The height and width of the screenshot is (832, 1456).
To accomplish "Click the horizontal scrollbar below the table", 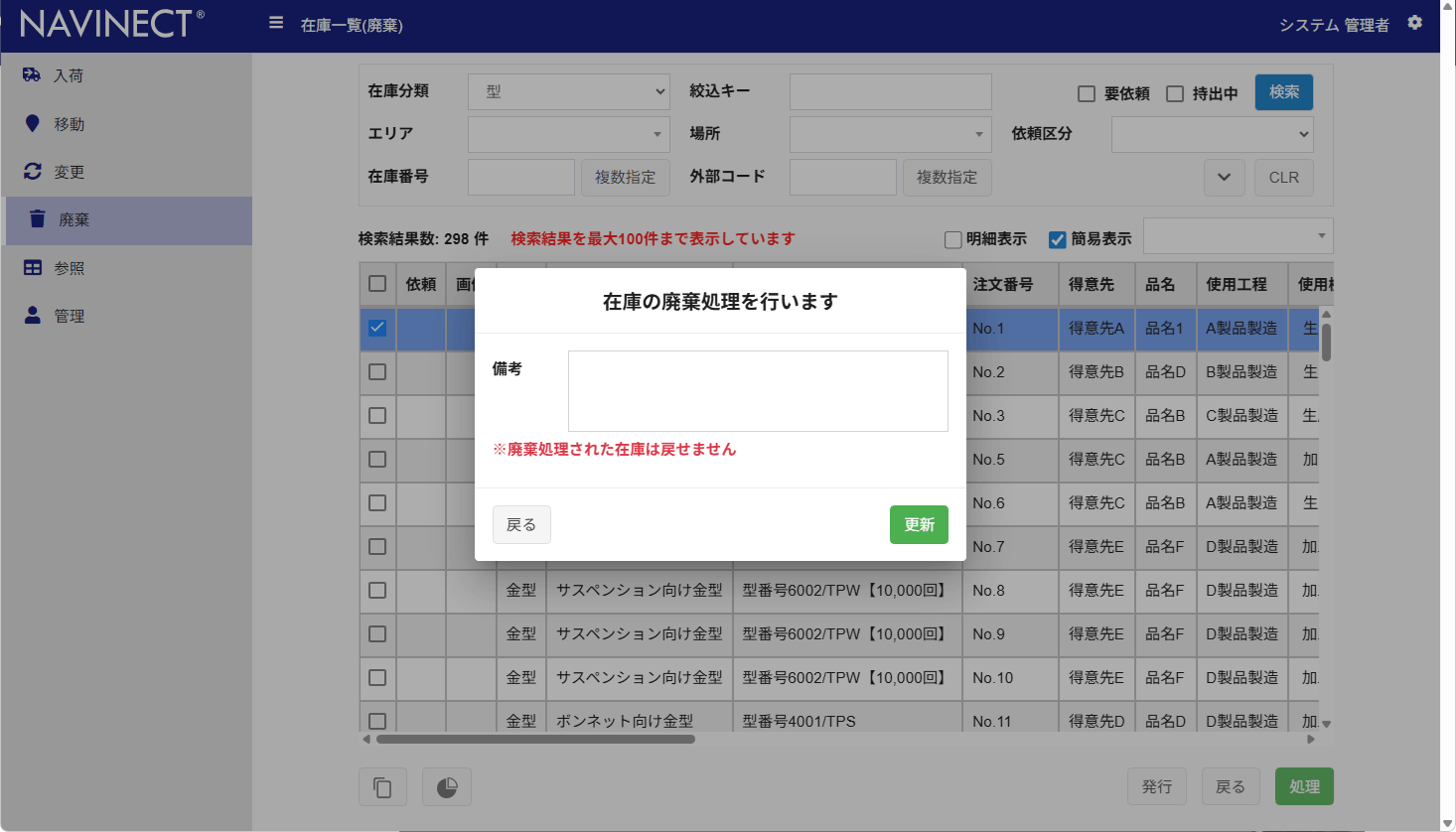I will pos(536,739).
